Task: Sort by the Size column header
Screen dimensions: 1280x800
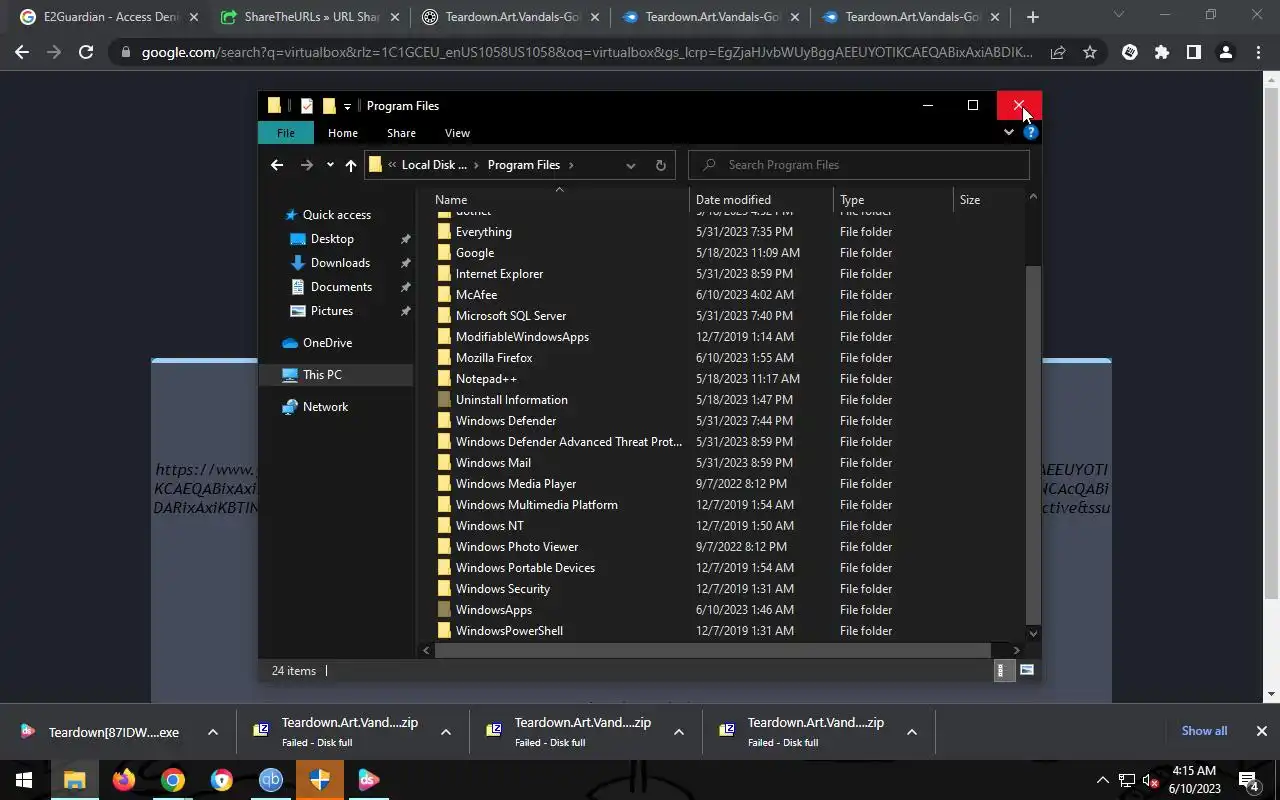Action: tap(970, 200)
